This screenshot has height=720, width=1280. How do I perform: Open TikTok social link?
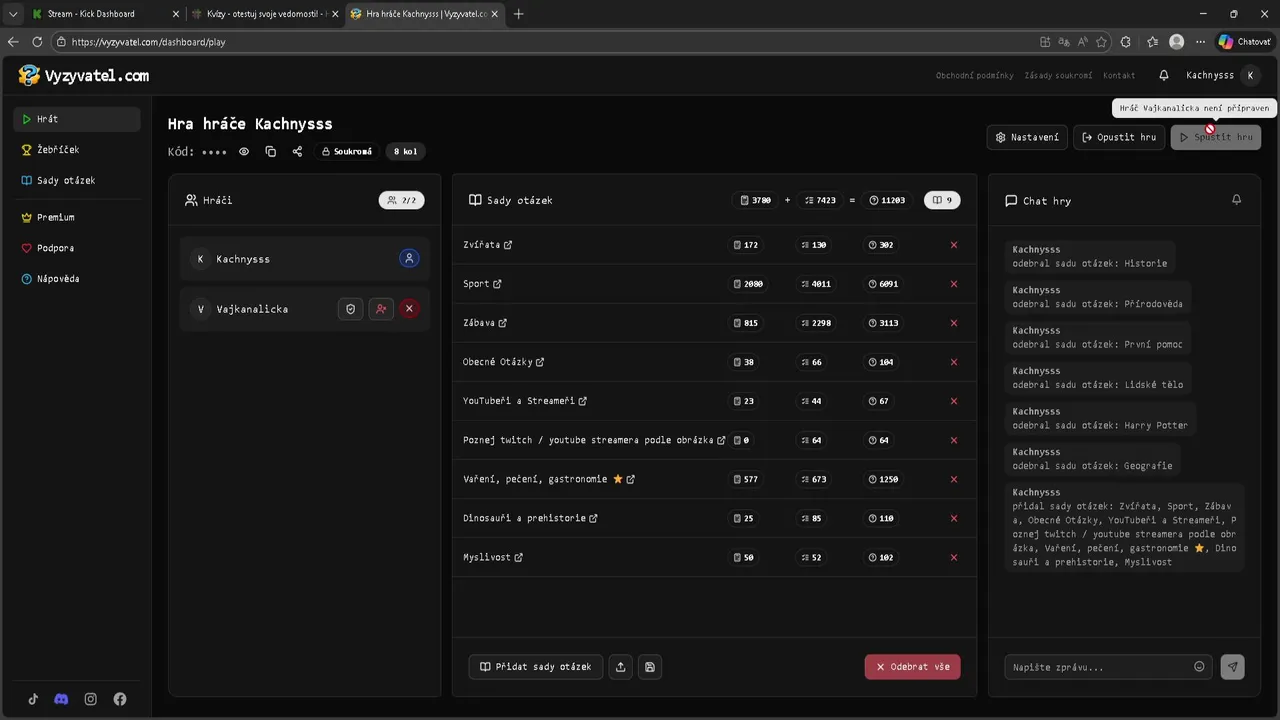(x=33, y=699)
